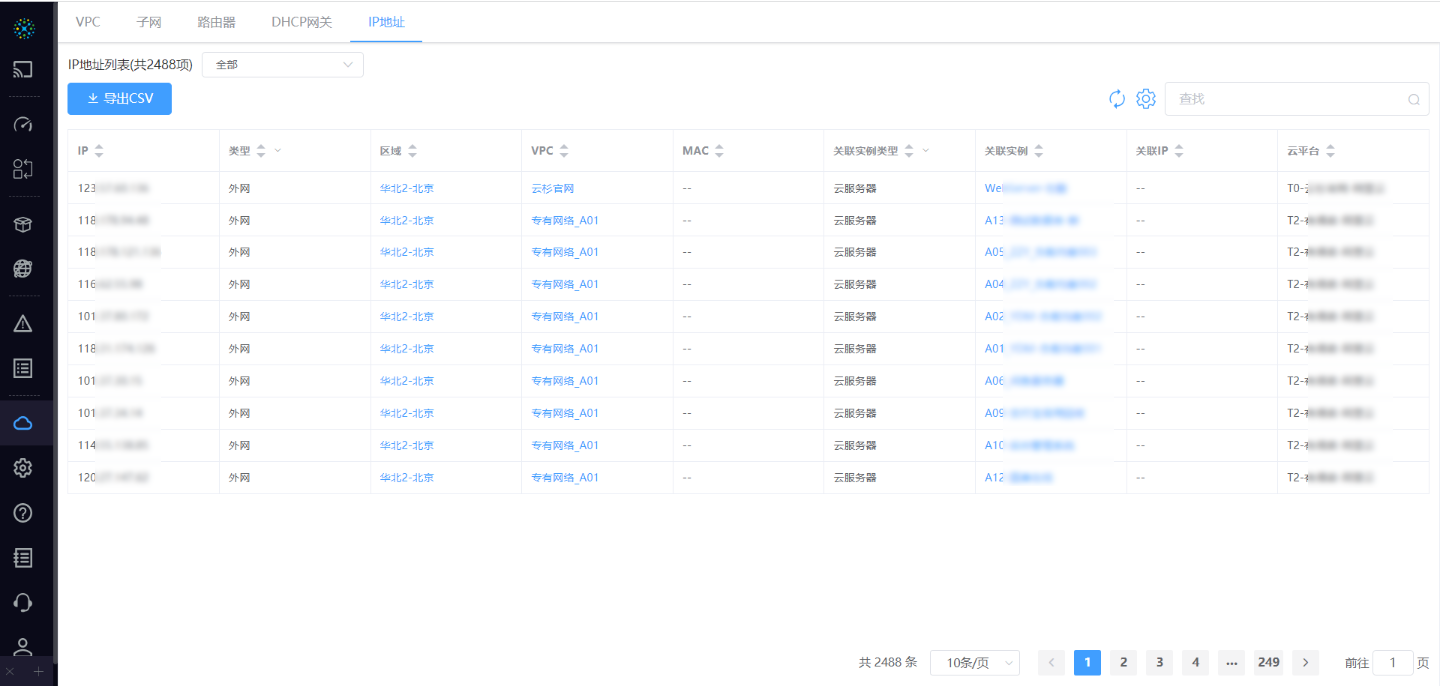Image resolution: width=1440 pixels, height=686 pixels.
Task: Click the help question mark sidebar icon
Action: [23, 513]
